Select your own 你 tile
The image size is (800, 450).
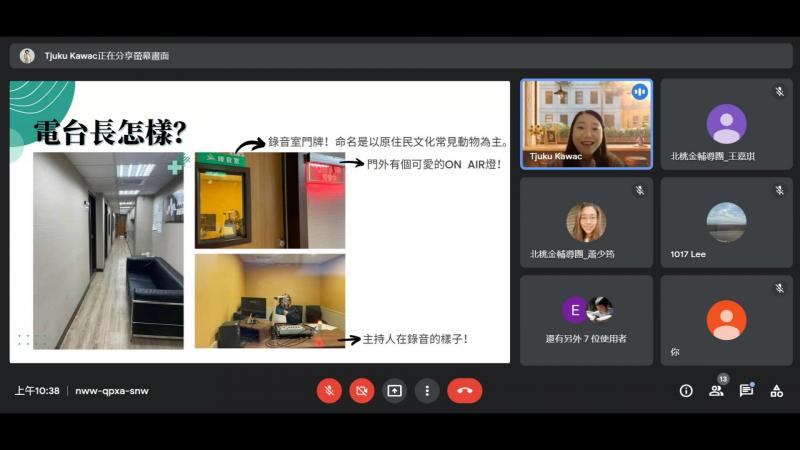click(x=727, y=320)
